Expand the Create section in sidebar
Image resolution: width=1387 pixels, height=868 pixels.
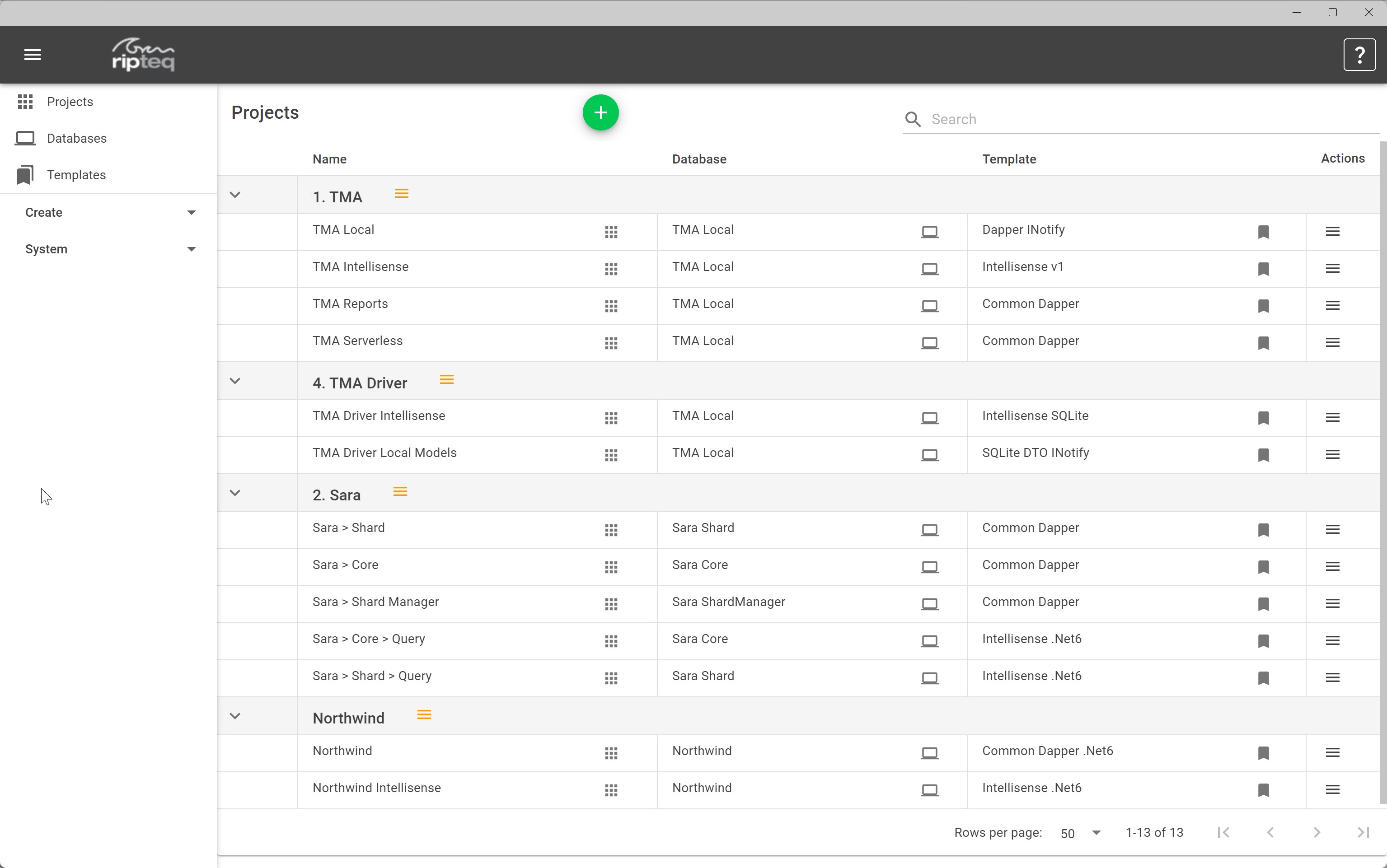[x=109, y=212]
